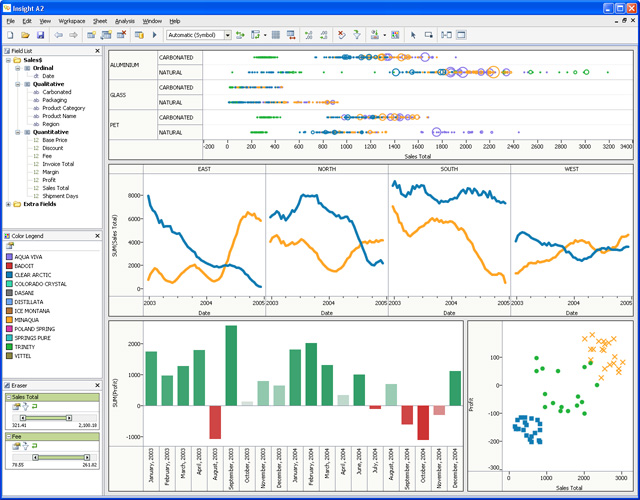Select the Shipment Days field

click(x=62, y=195)
